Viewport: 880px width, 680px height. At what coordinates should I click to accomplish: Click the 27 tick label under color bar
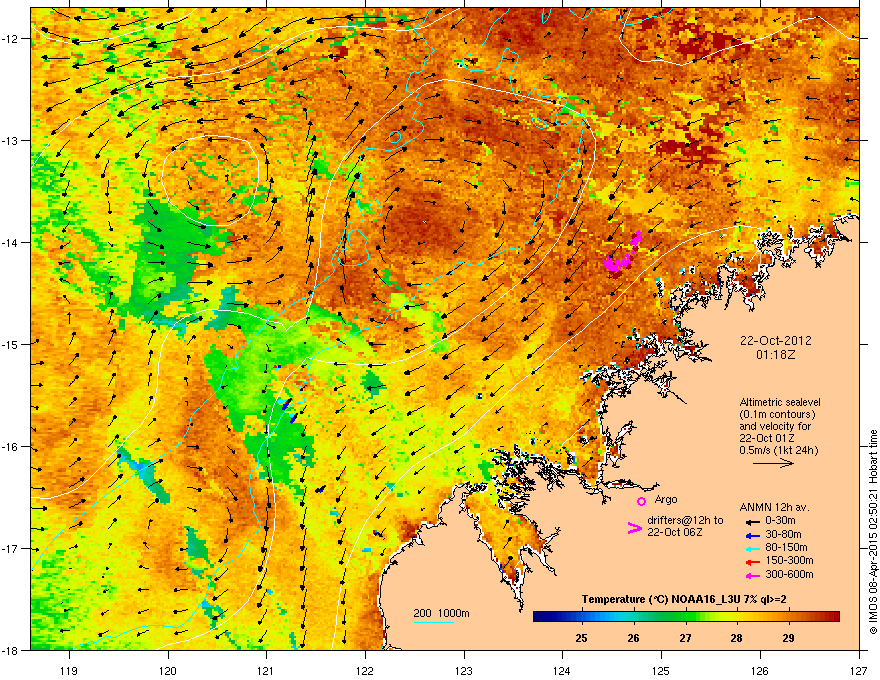point(685,638)
